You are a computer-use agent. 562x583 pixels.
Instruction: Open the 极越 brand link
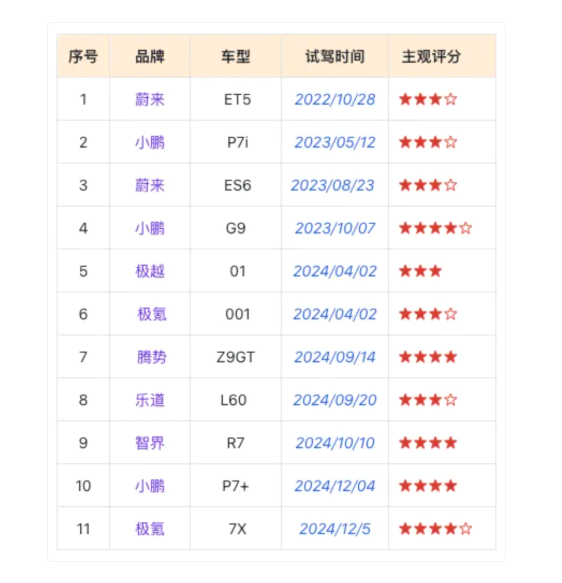150,271
